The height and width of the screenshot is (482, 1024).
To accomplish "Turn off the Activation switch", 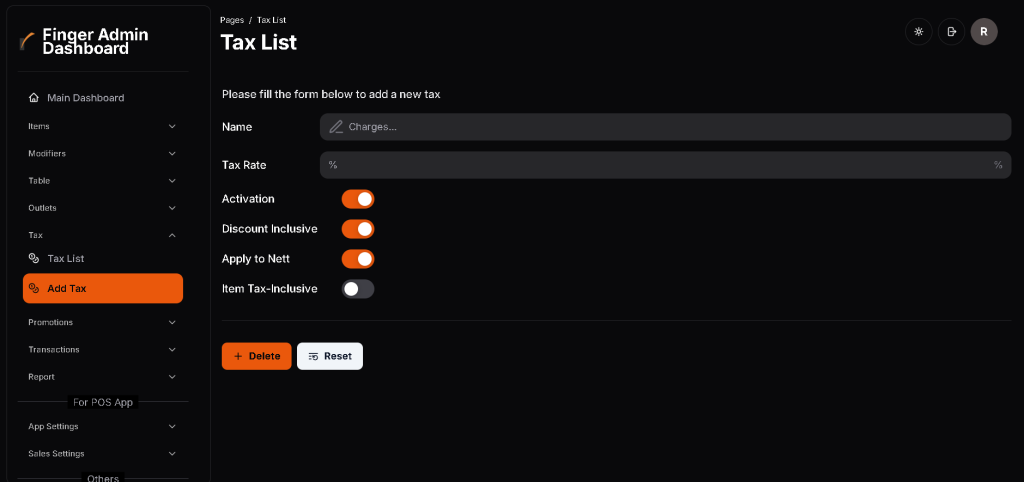I will coord(358,199).
